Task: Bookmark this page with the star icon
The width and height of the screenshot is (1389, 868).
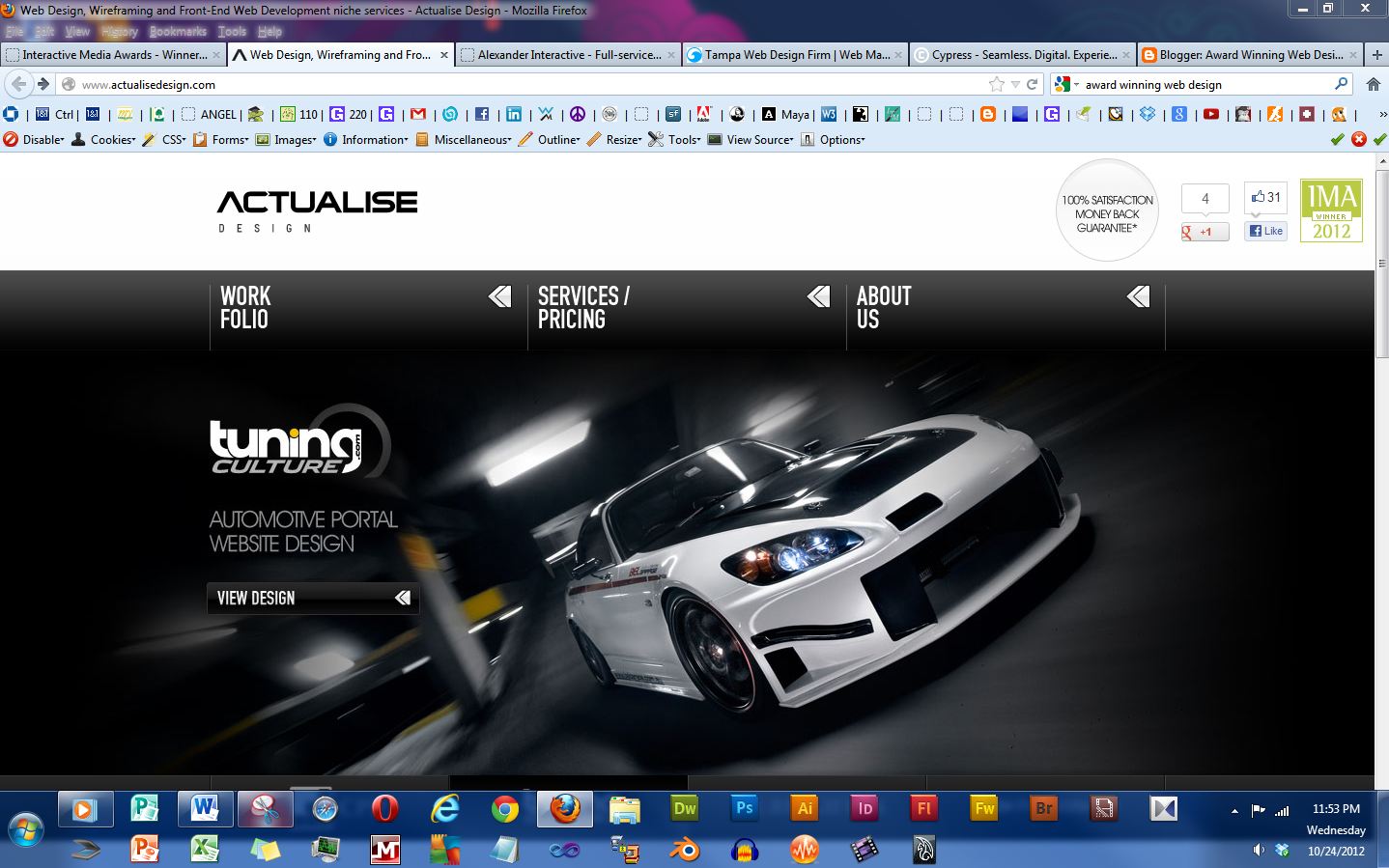Action: 997,84
